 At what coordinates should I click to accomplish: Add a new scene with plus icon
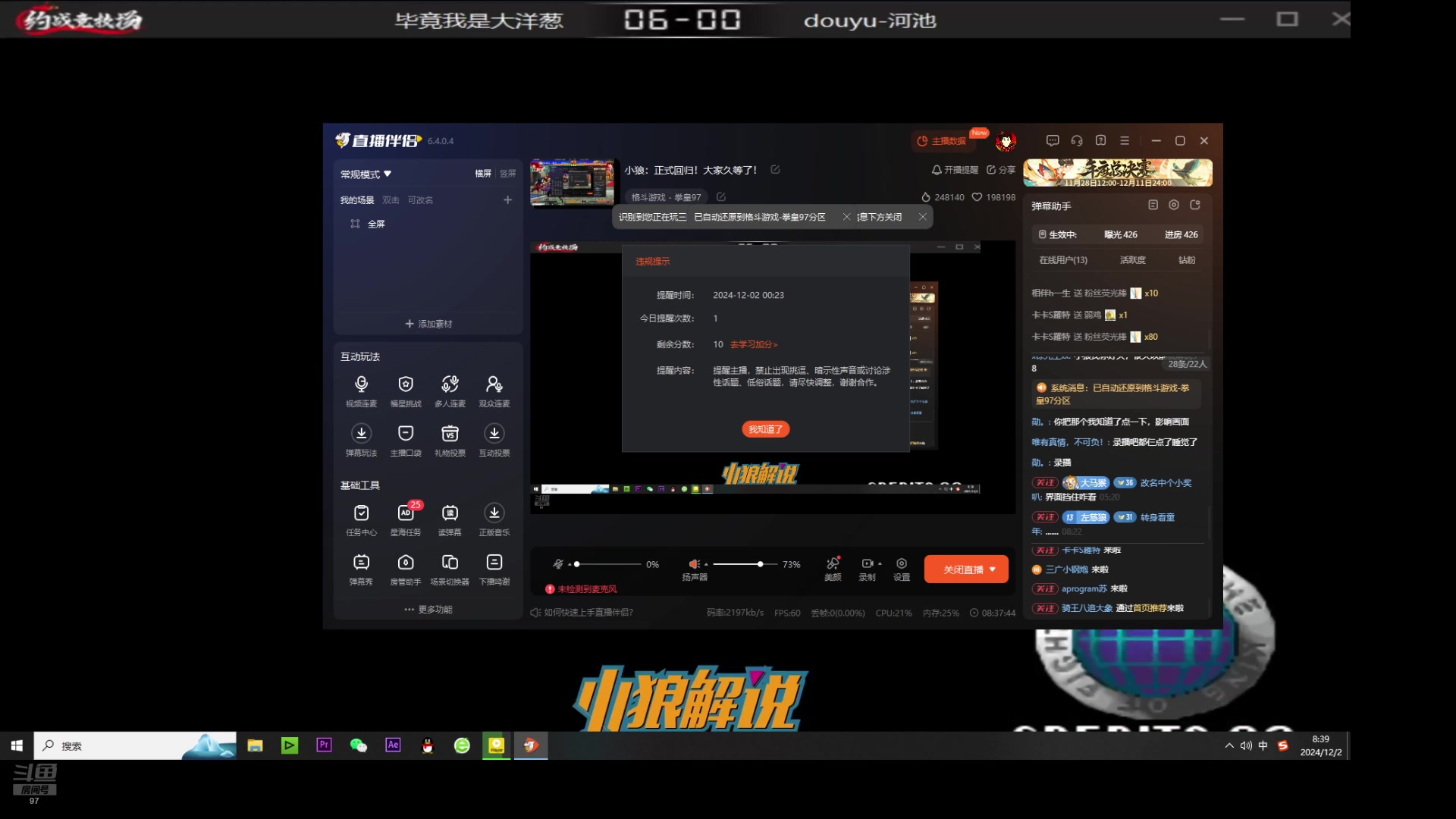[507, 200]
